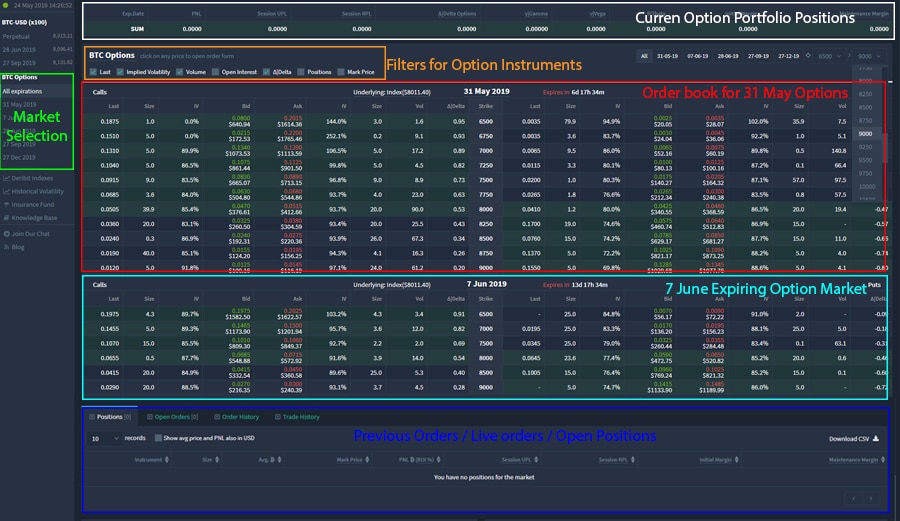Uncheck the Implied Volatility filter

click(120, 72)
